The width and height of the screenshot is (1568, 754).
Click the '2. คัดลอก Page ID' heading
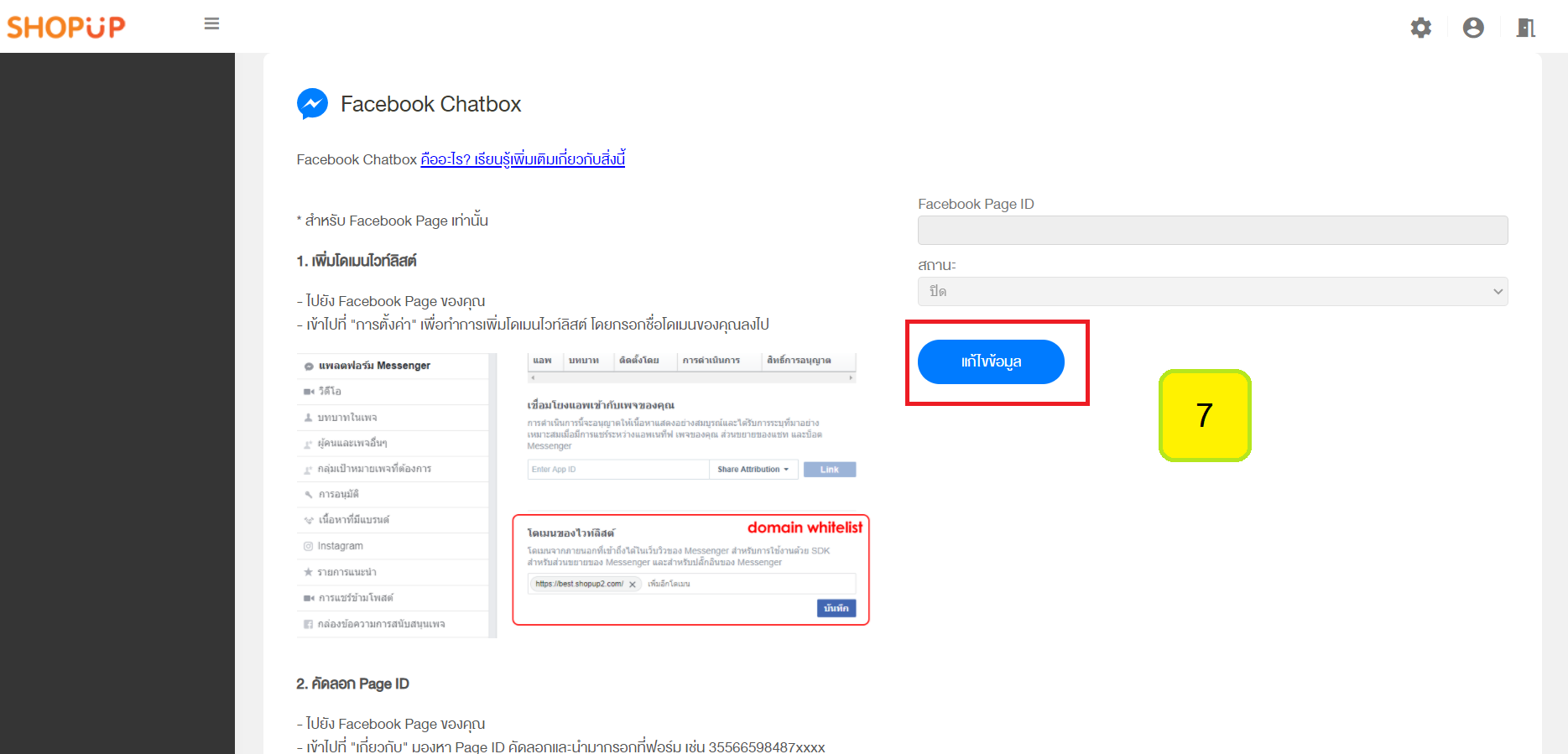pos(352,684)
